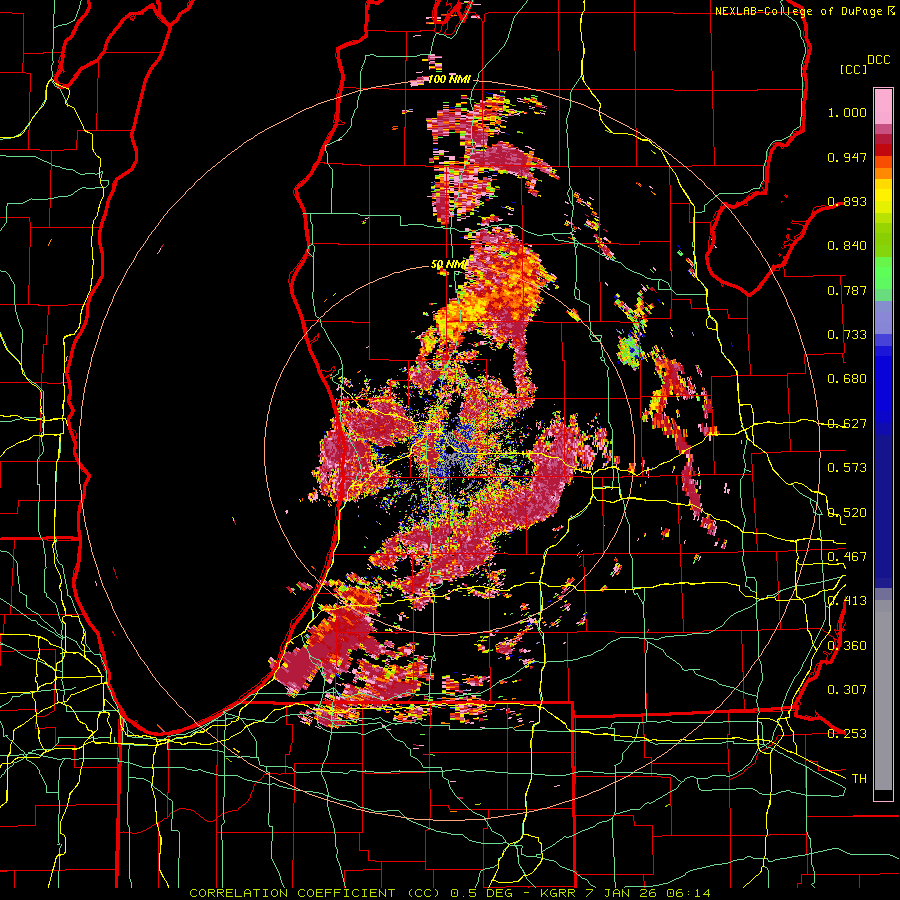Click the 50 NMI range ring label
This screenshot has height=900, width=900.
[448, 264]
